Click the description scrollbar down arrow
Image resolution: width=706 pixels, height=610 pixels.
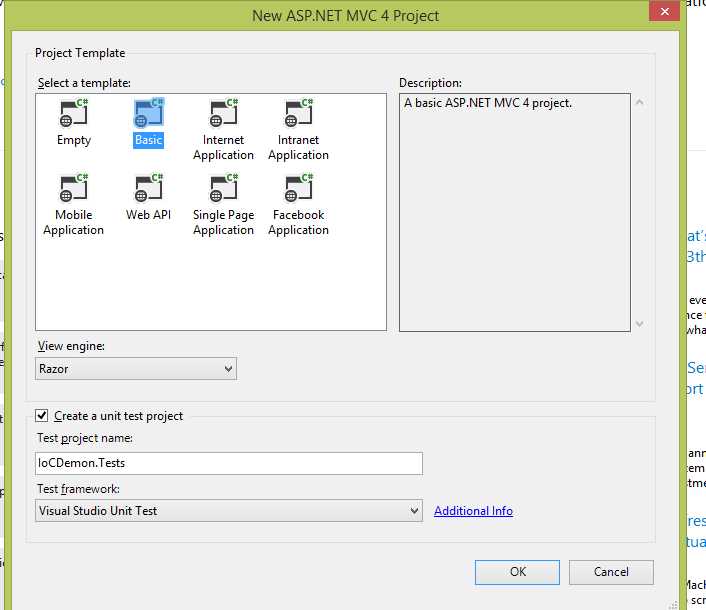pyautogui.click(x=639, y=324)
